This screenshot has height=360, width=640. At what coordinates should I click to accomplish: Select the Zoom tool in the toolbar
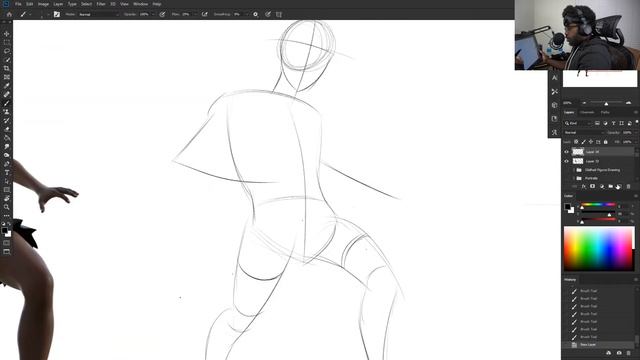coord(7,207)
